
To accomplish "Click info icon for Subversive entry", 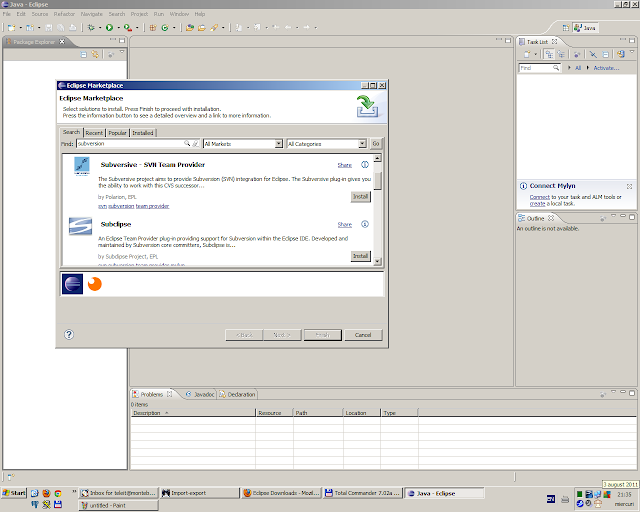I will point(365,165).
